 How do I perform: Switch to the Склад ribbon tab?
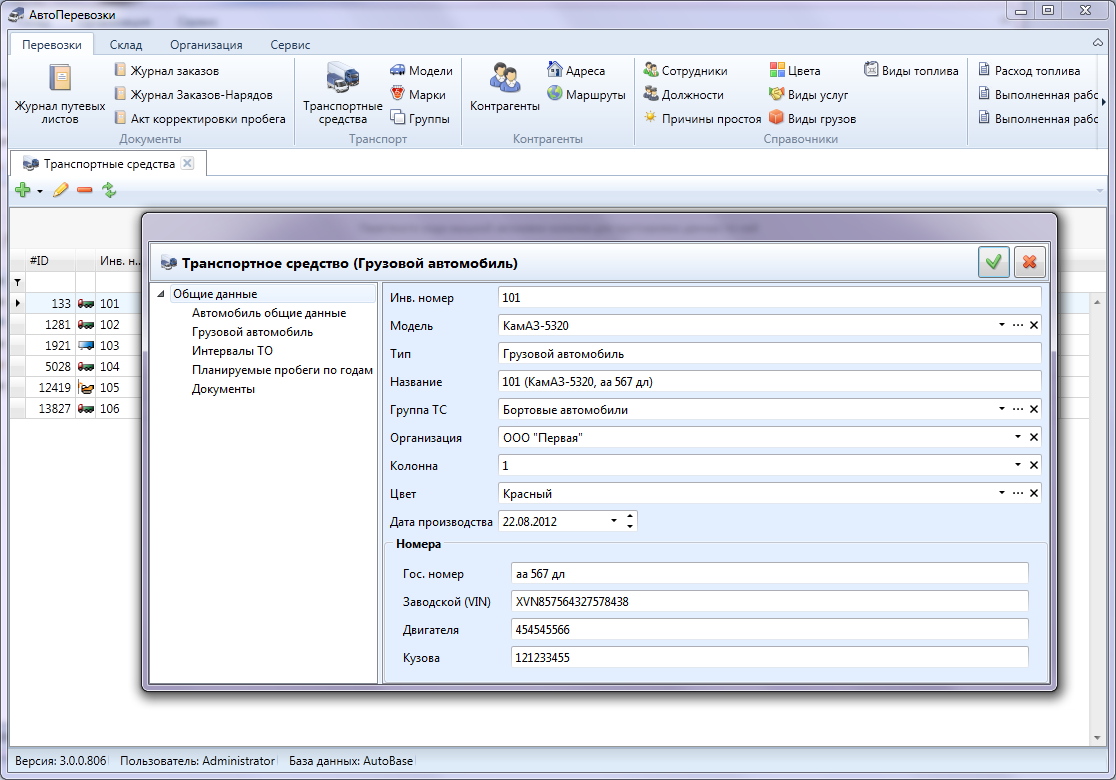point(126,45)
